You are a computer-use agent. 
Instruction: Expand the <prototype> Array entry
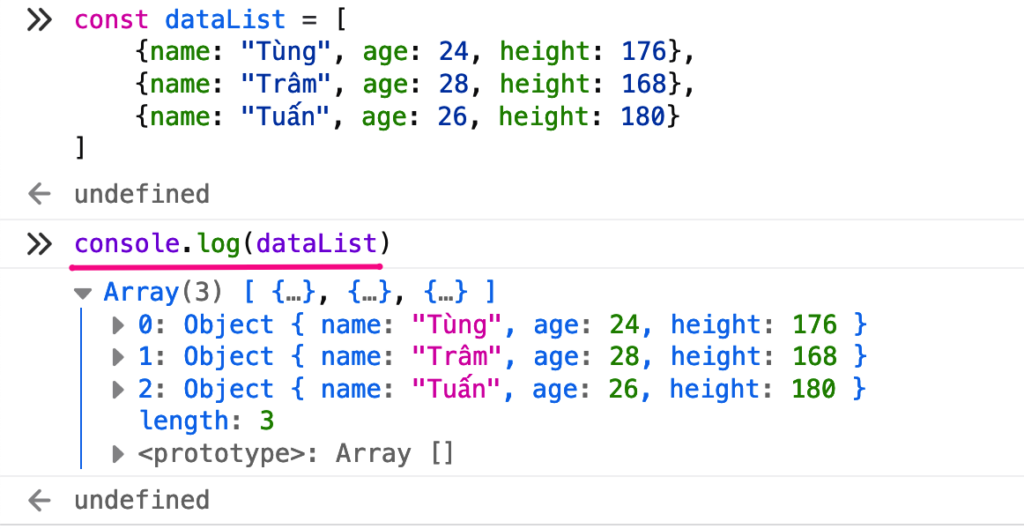click(x=119, y=454)
